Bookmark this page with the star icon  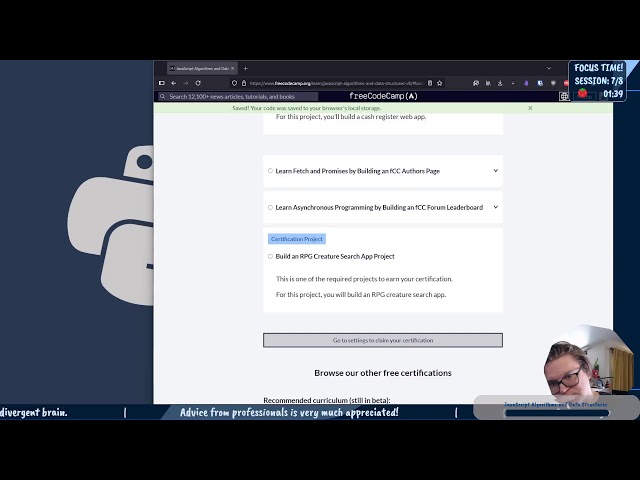tap(440, 83)
